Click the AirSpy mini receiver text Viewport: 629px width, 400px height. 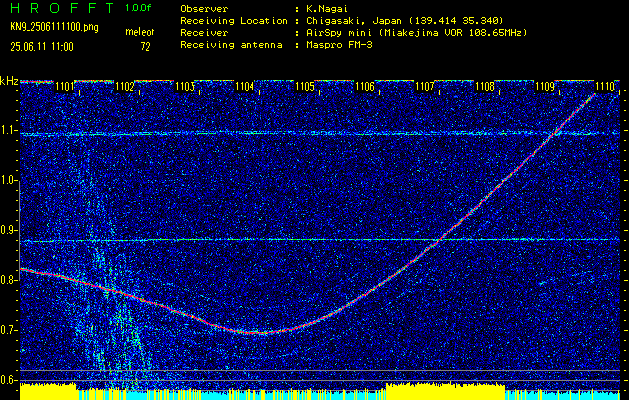pyautogui.click(x=417, y=32)
